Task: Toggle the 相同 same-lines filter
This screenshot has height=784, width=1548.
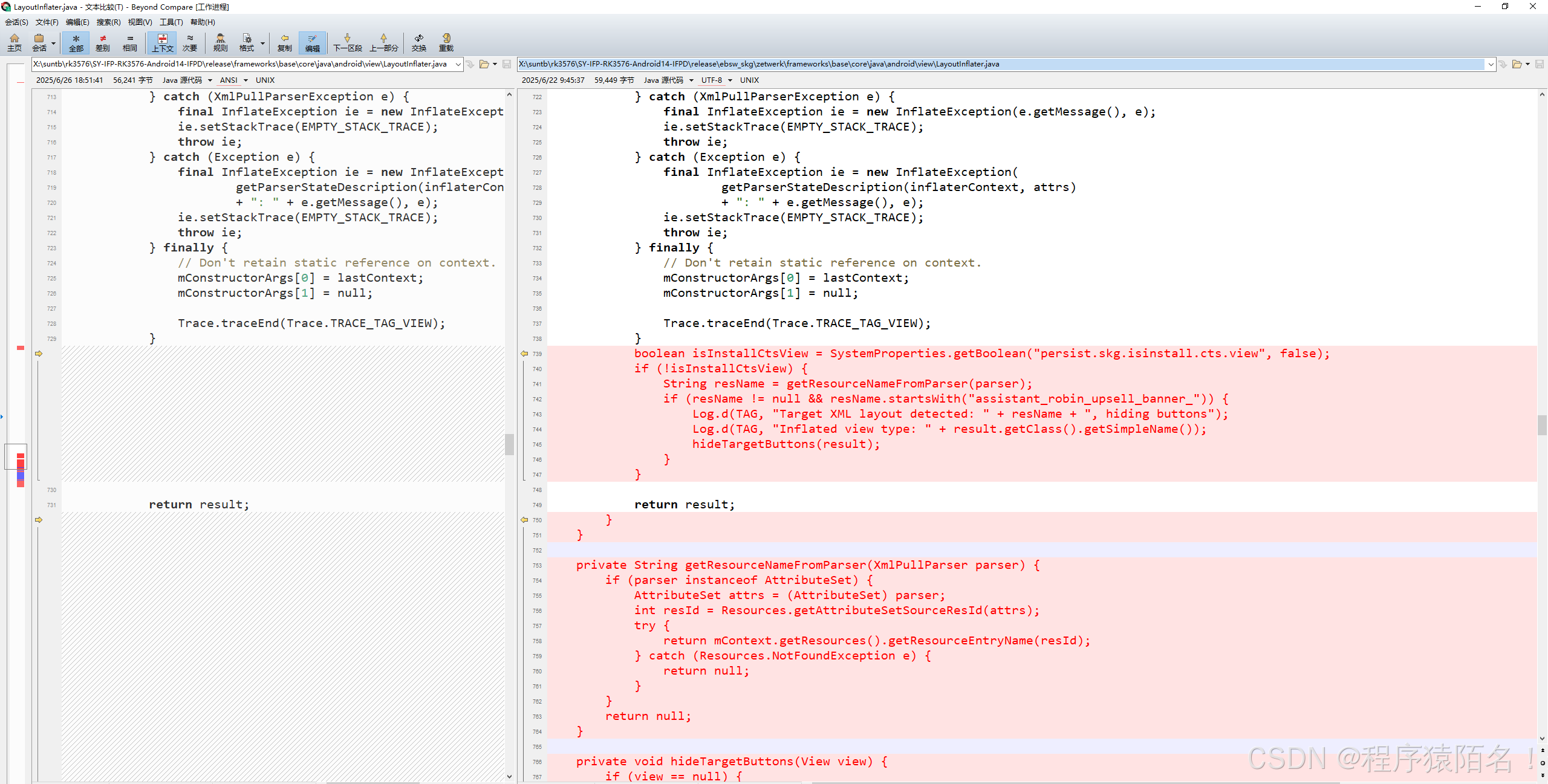Action: coord(130,42)
